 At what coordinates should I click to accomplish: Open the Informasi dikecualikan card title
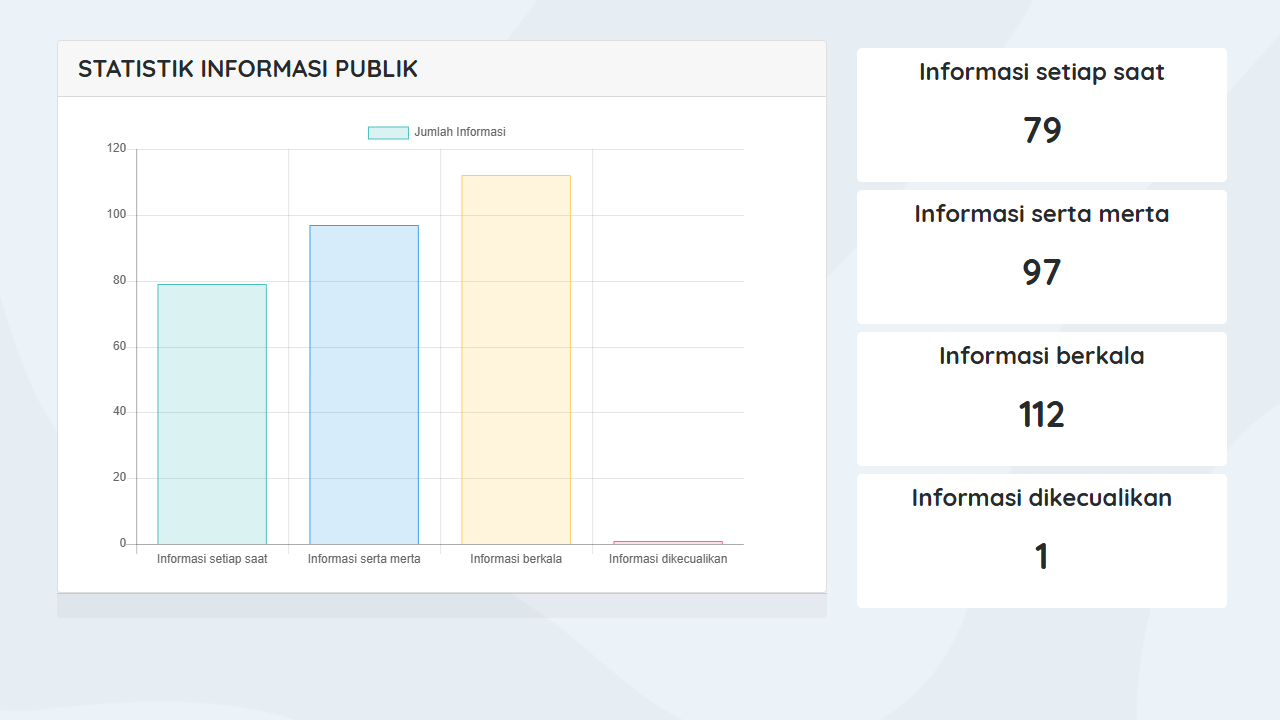pyautogui.click(x=1041, y=498)
